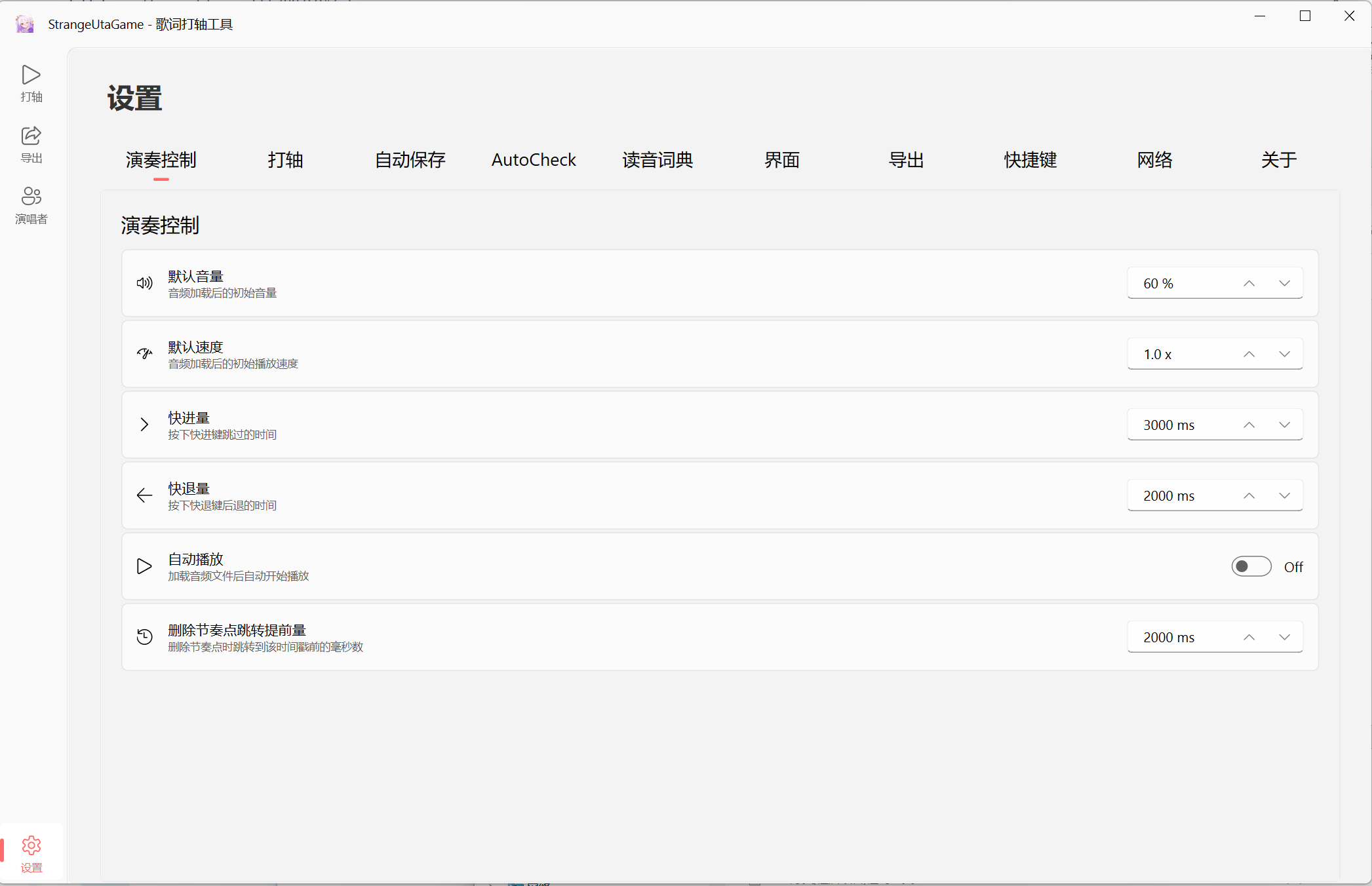Switch to the 网络 tab
Image resolution: width=1372 pixels, height=886 pixels.
pyautogui.click(x=1154, y=160)
